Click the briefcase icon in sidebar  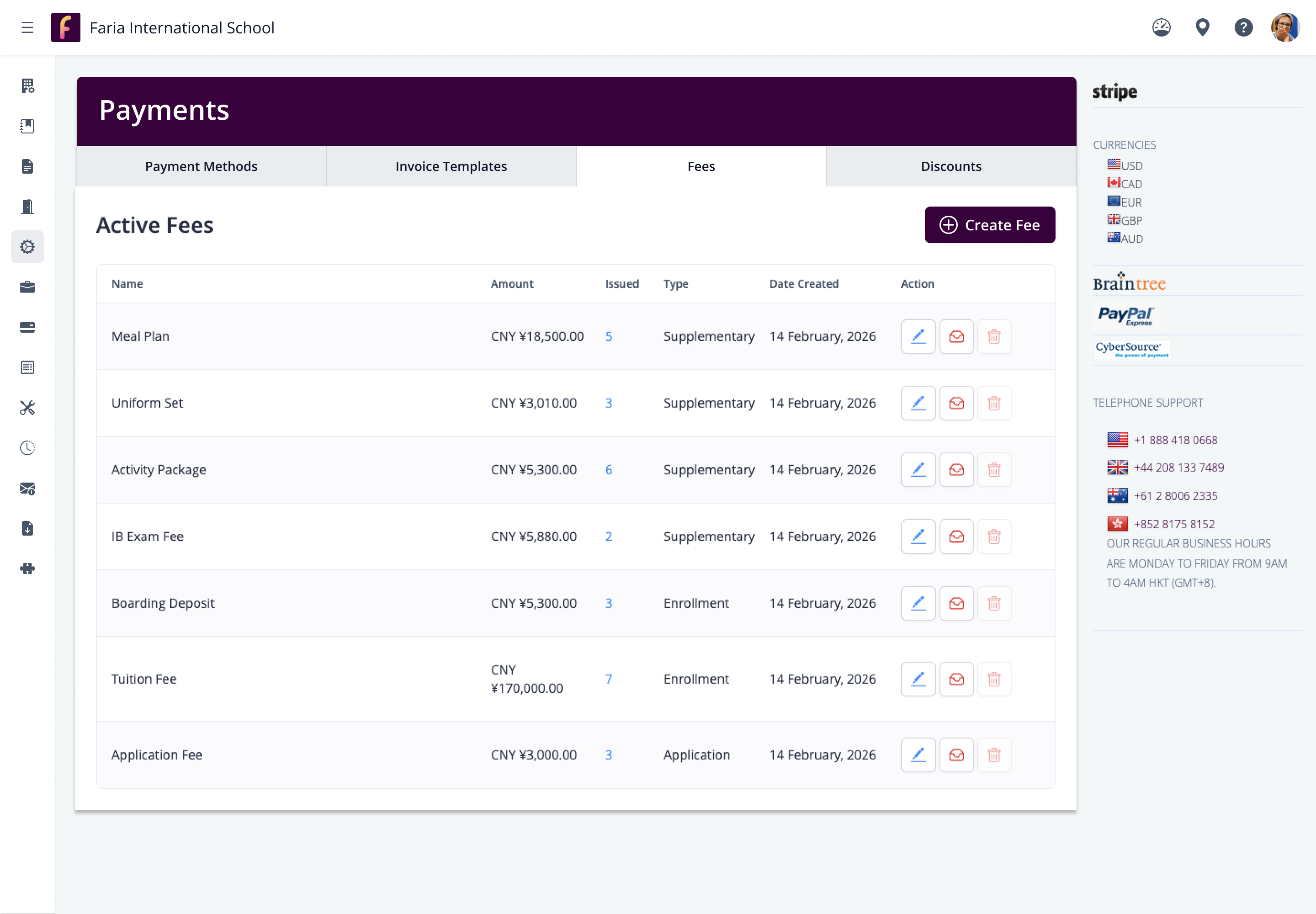click(27, 287)
